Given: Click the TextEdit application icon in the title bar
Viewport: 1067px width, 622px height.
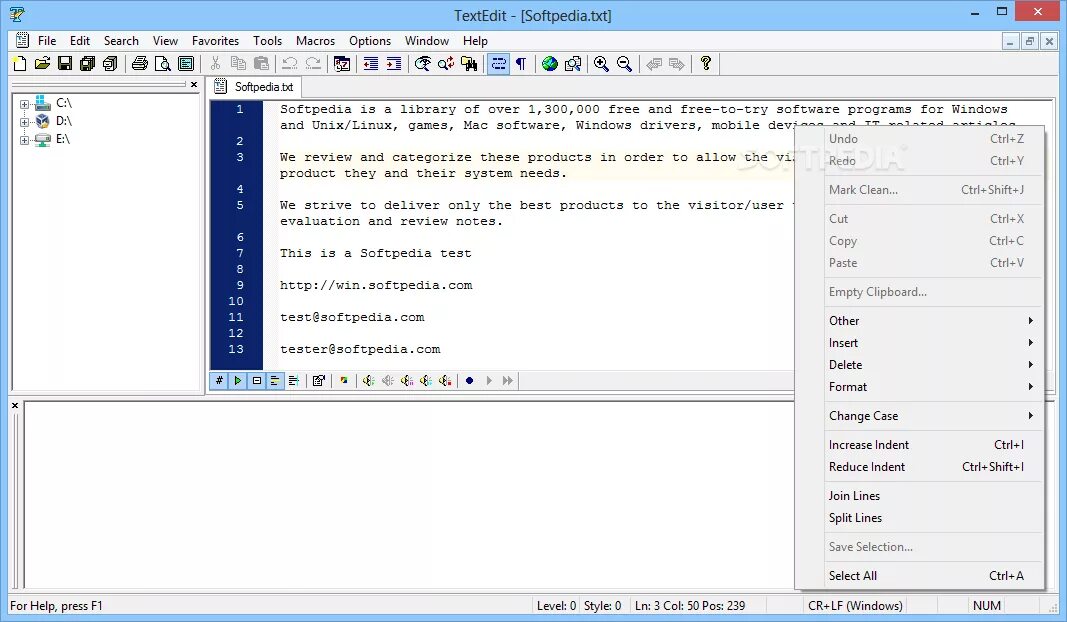Looking at the screenshot, I should click(18, 14).
